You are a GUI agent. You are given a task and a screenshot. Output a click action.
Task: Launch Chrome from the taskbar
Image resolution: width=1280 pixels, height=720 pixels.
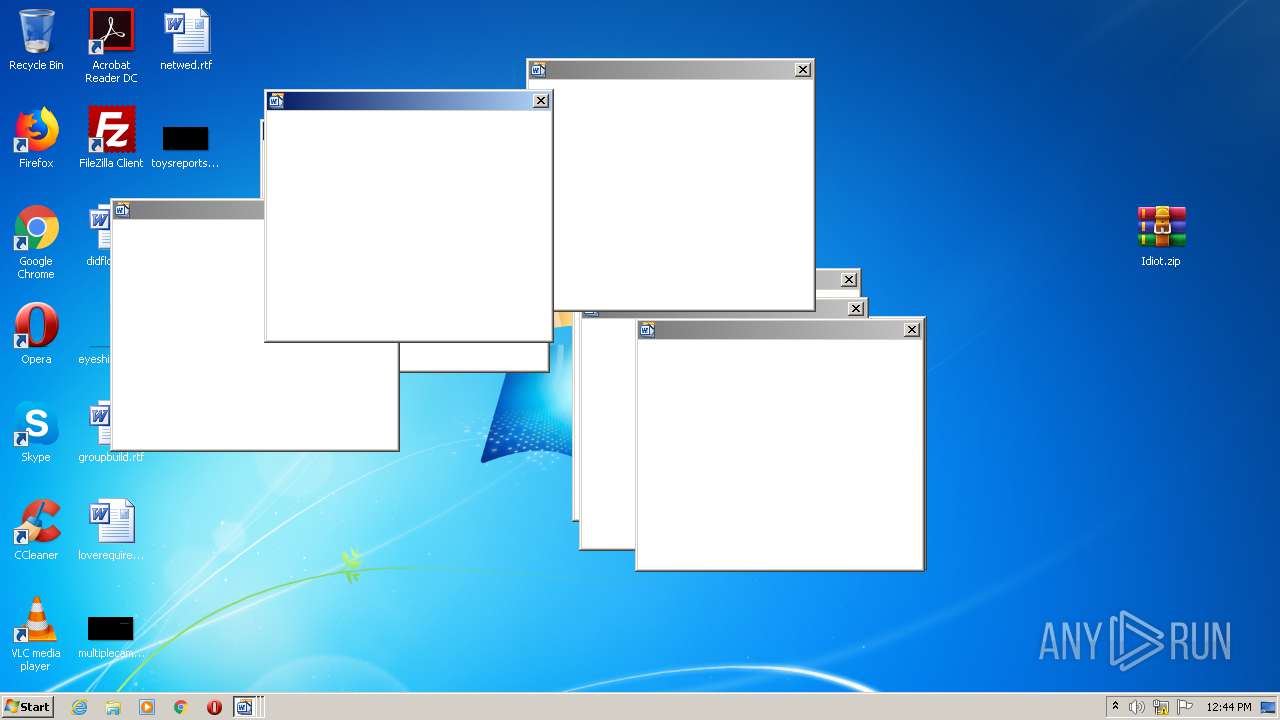(x=181, y=707)
